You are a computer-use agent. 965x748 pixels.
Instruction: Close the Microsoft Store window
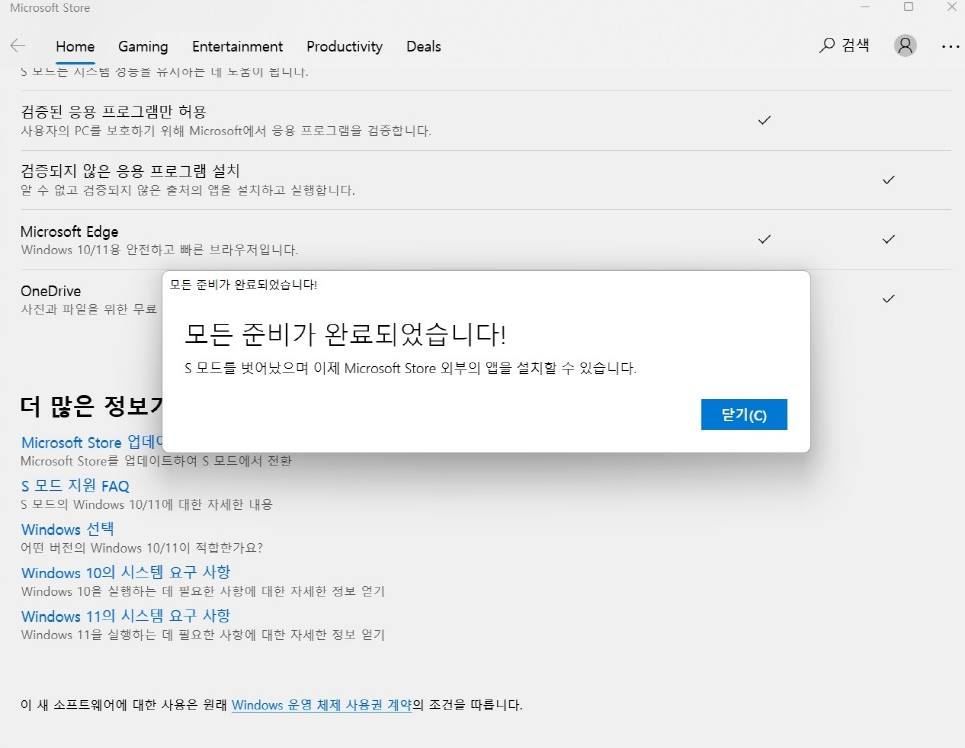tap(951, 7)
